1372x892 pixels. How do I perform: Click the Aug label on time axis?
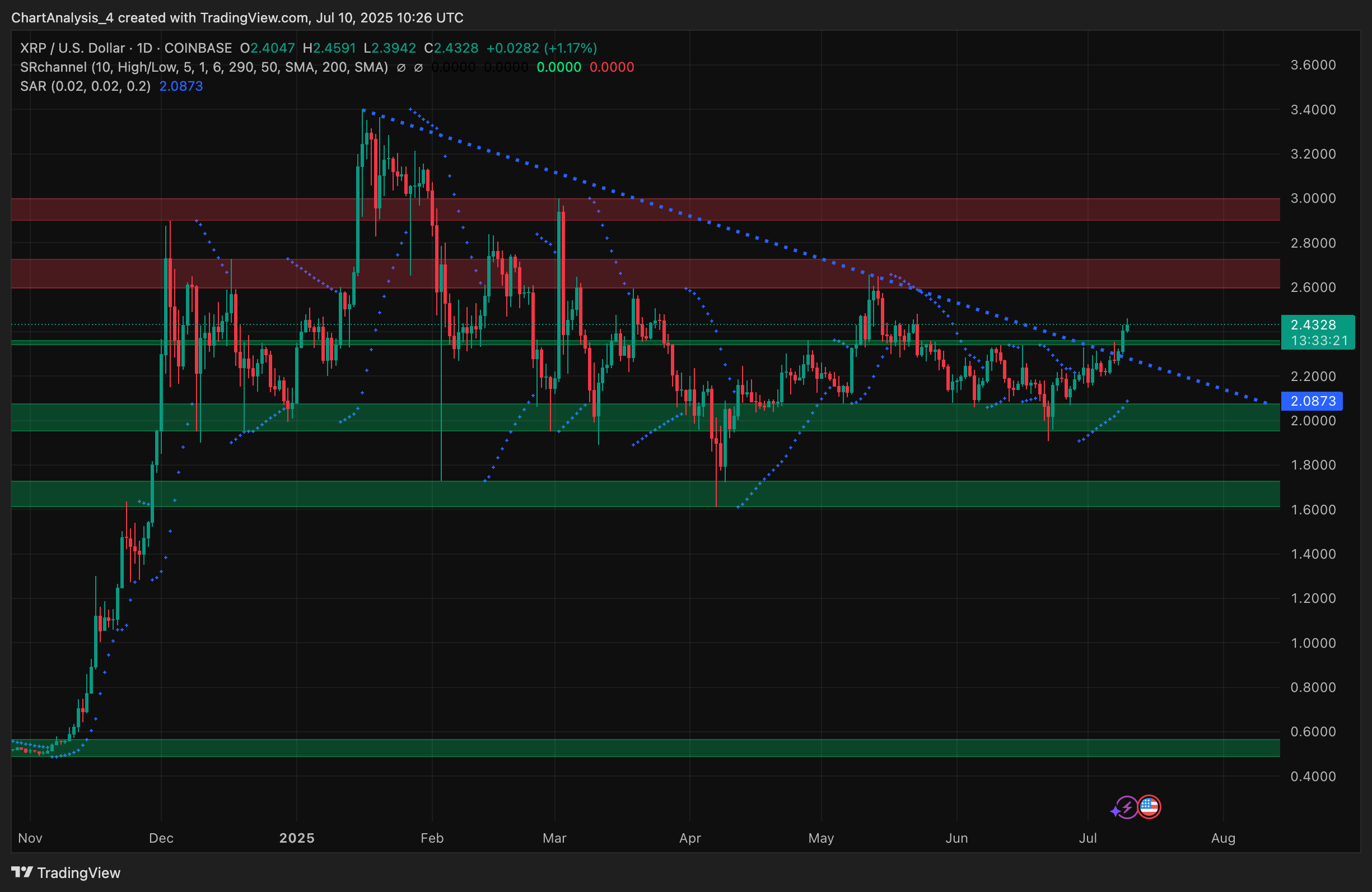(1223, 838)
